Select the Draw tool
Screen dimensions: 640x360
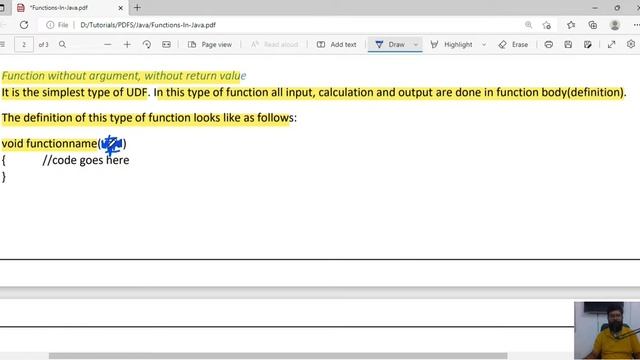coord(390,44)
